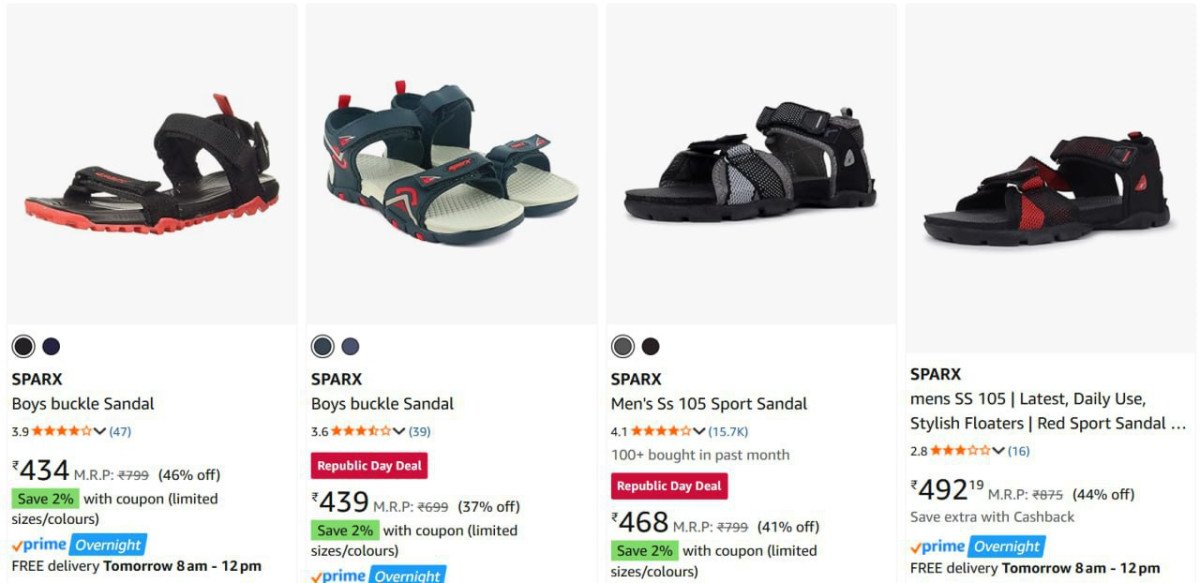Open navy buckle sandal product image
The width and height of the screenshot is (1200, 583).
pos(451,165)
